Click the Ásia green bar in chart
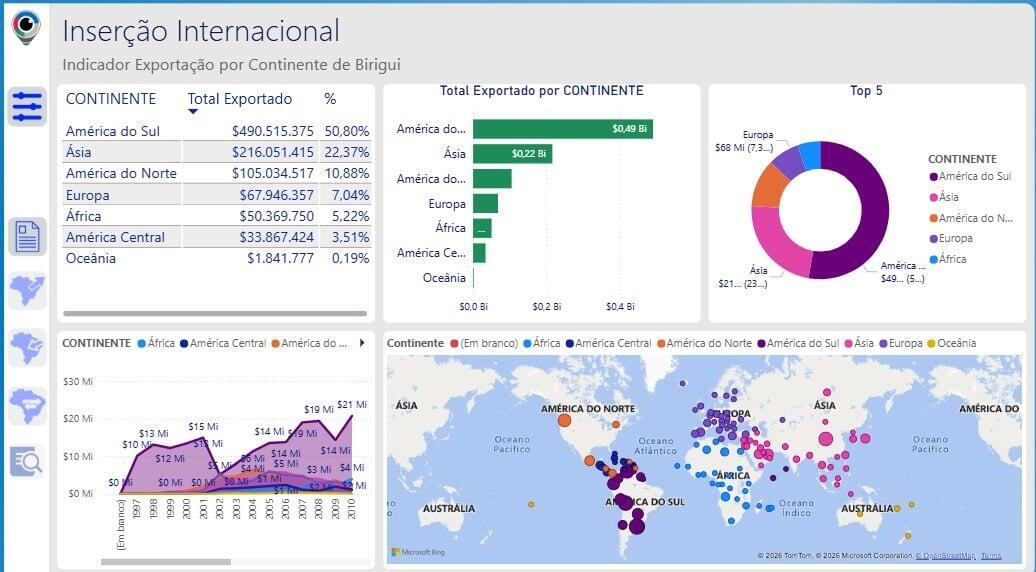 (x=511, y=154)
